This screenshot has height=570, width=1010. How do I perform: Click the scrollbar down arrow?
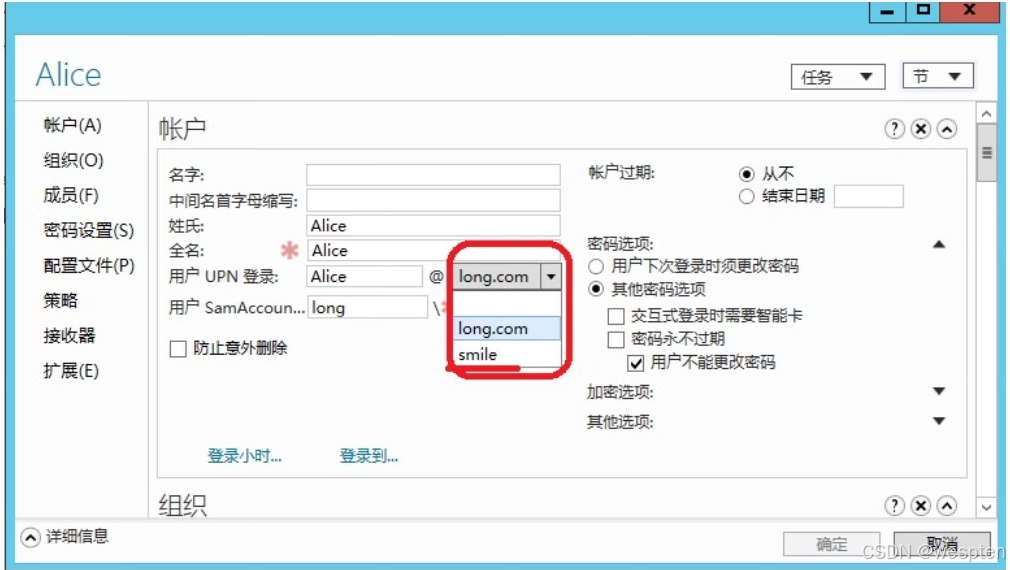point(986,508)
